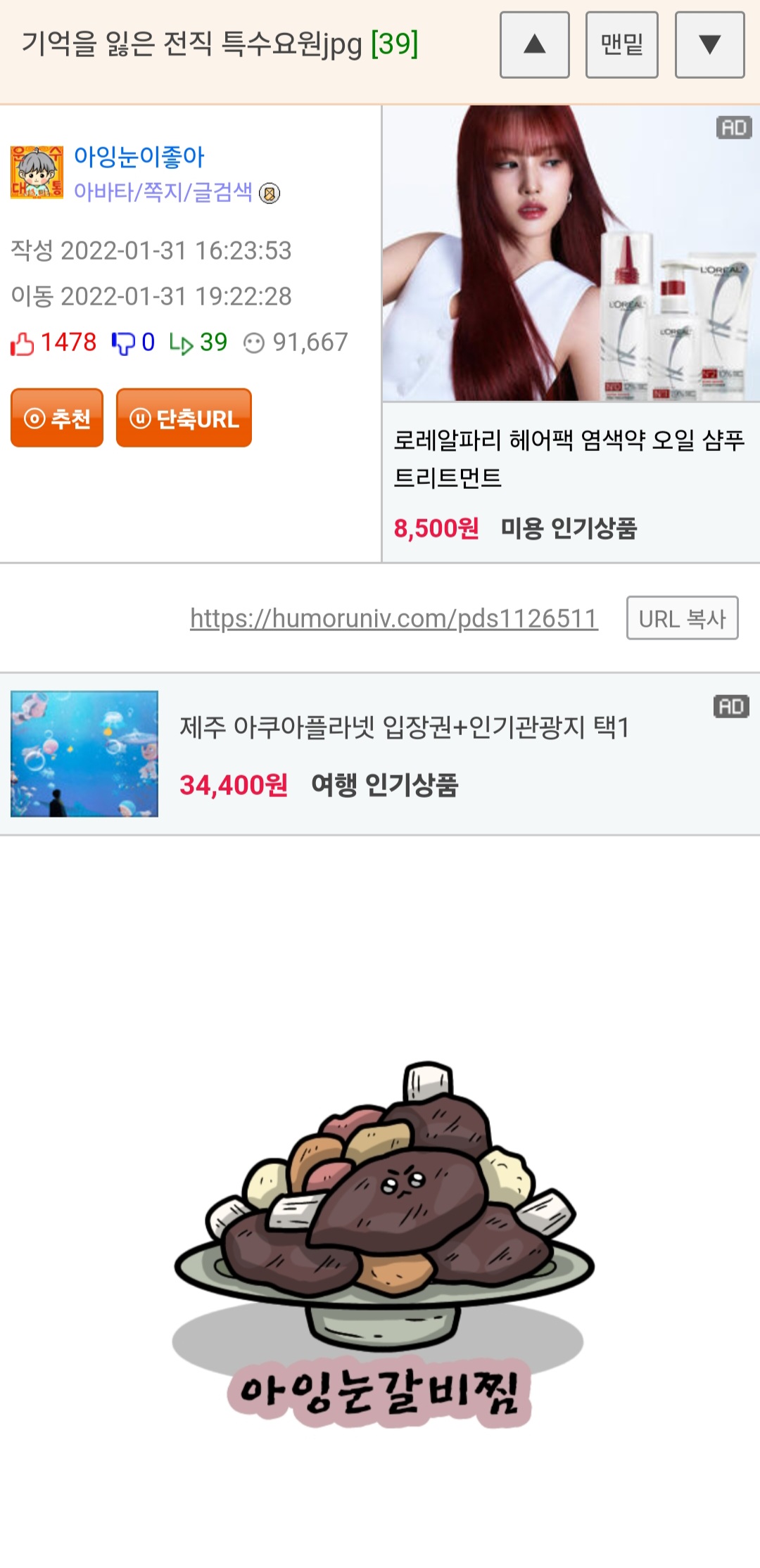This screenshot has height=1568, width=760.
Task: Jump to bottom with 맨밑 button
Action: pos(622,44)
